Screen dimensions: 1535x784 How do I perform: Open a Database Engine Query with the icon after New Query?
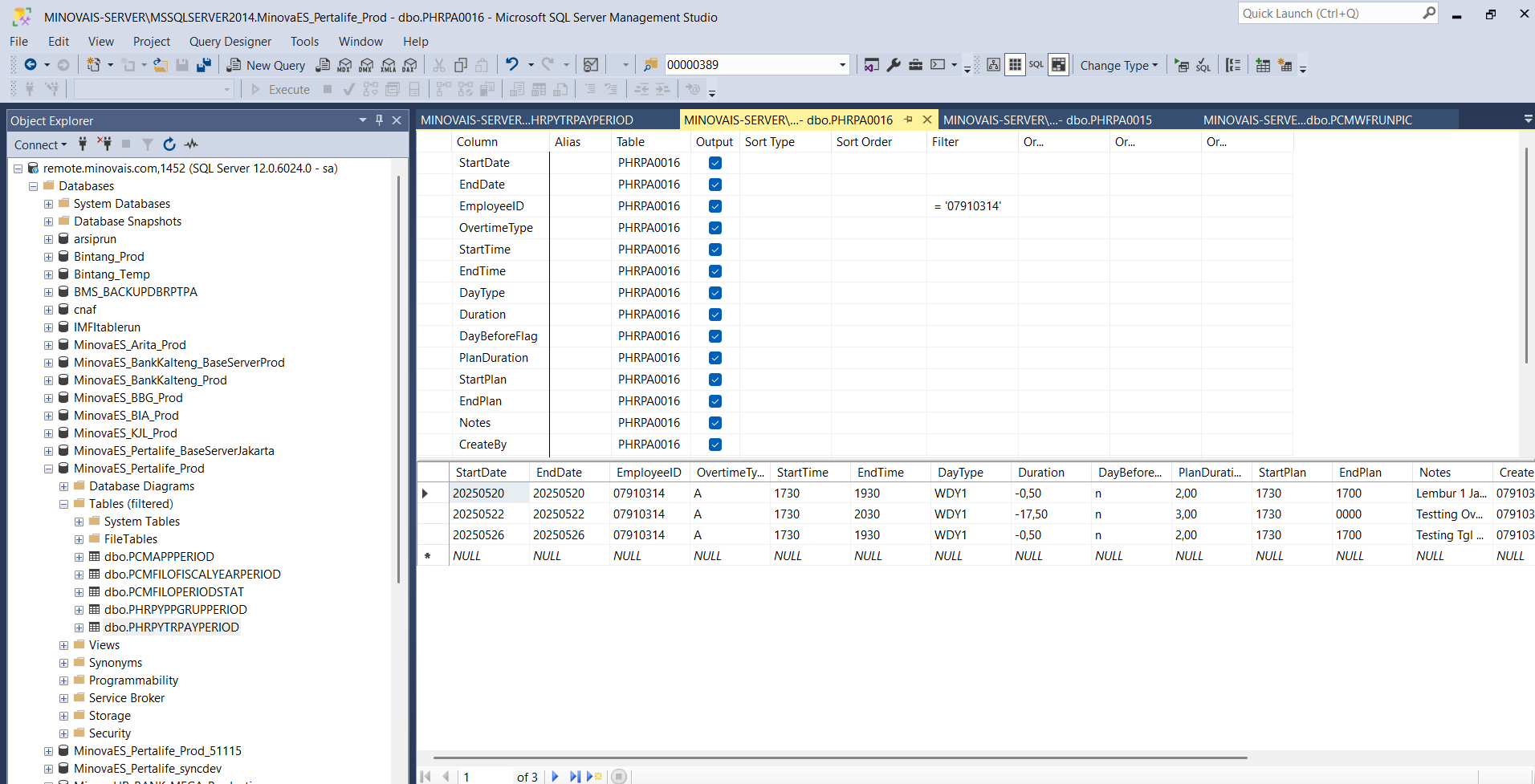click(323, 65)
